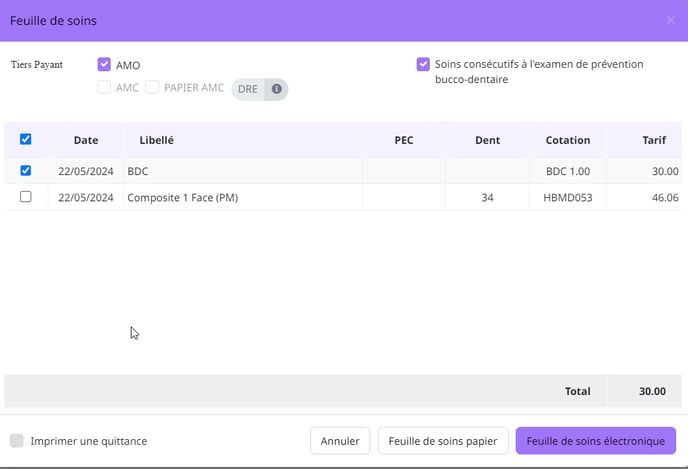This screenshot has width=688, height=469.
Task: Click the 46.06 tarif value
Action: (665, 197)
